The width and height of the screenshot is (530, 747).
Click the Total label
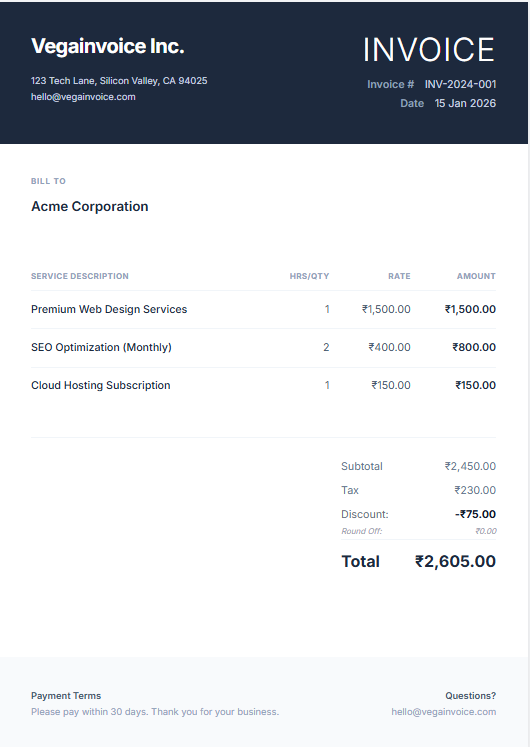360,562
